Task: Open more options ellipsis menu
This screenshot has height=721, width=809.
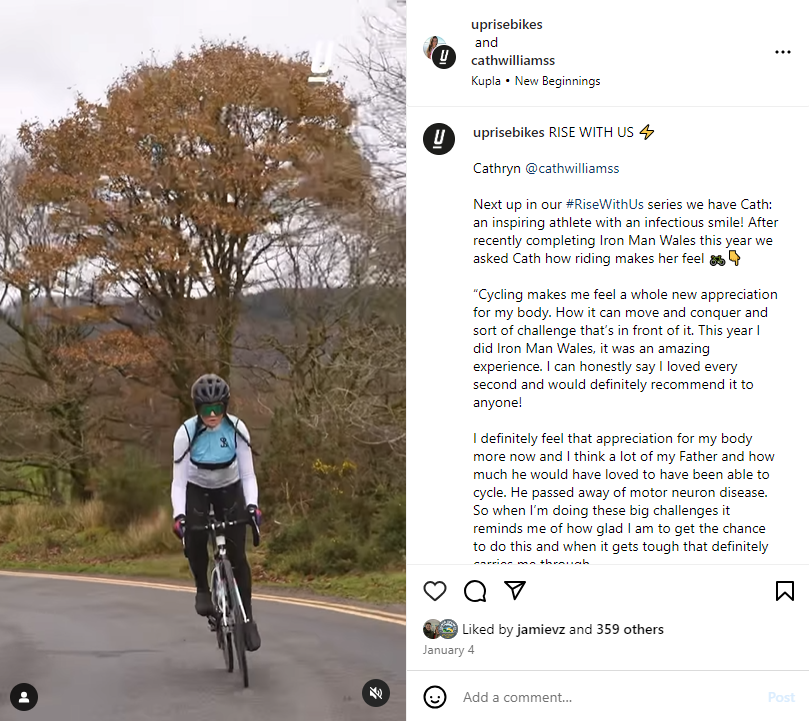Action: click(x=782, y=52)
